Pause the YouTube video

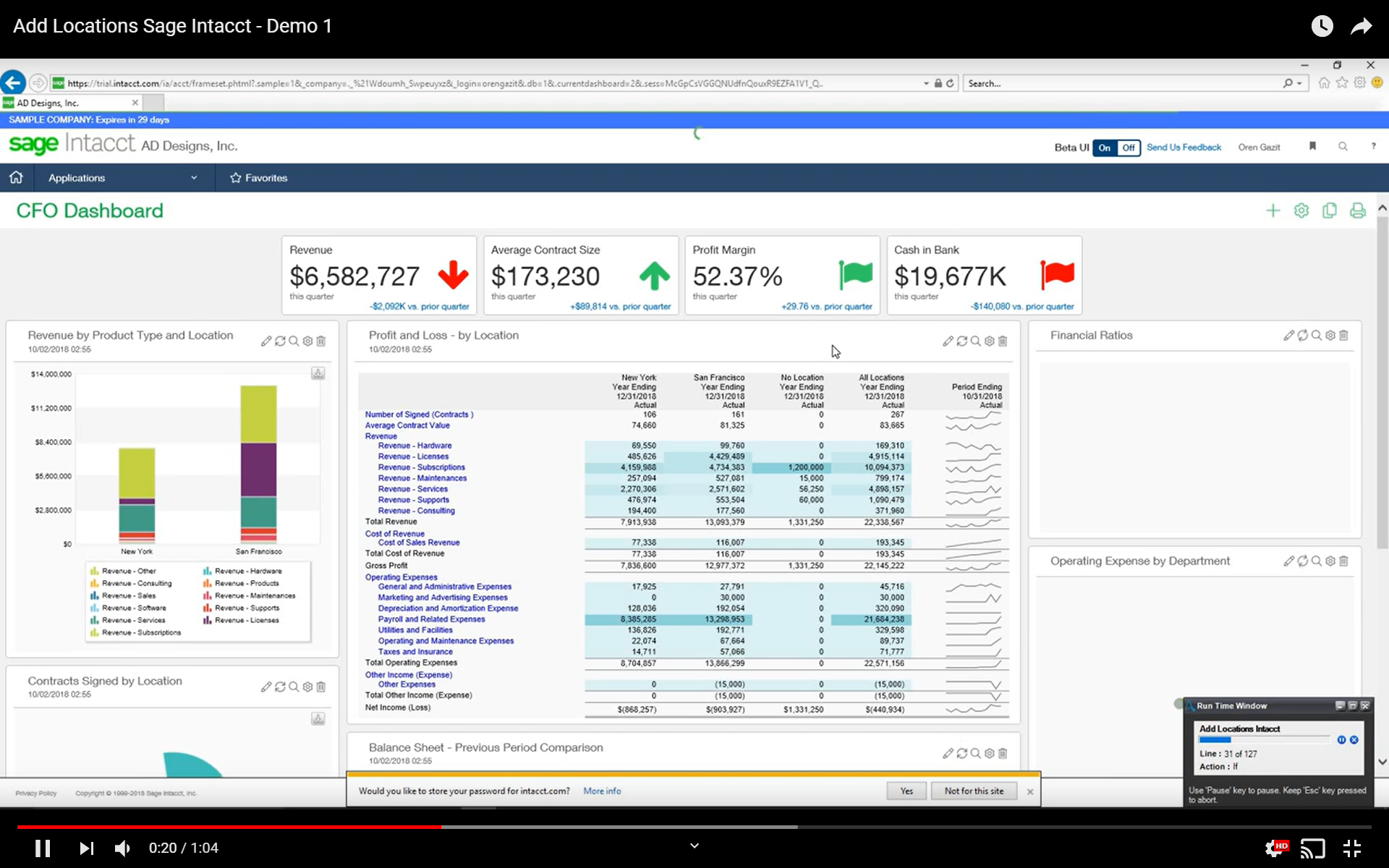click(43, 848)
